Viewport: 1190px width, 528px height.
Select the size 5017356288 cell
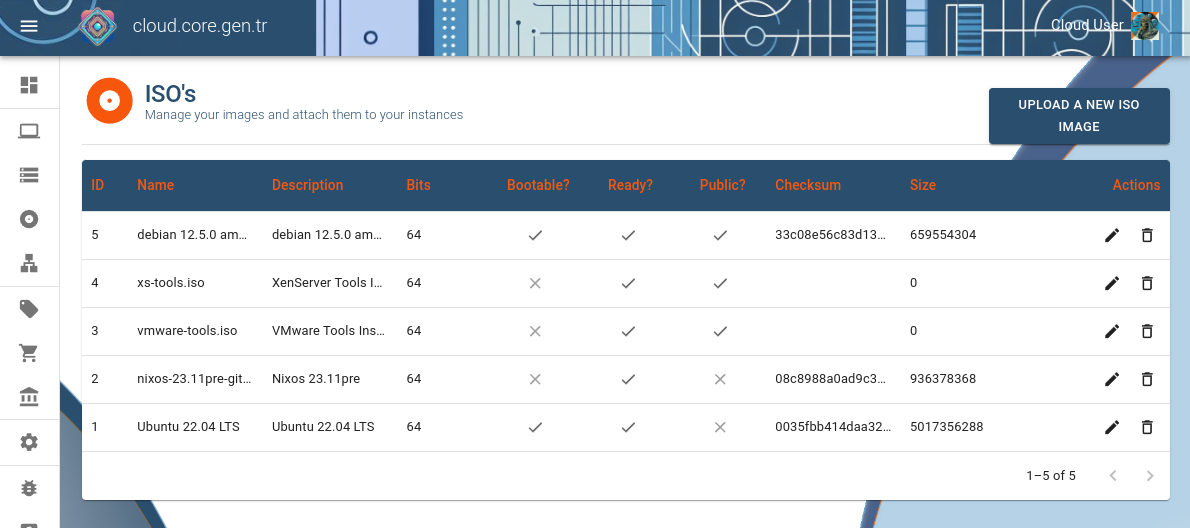946,427
